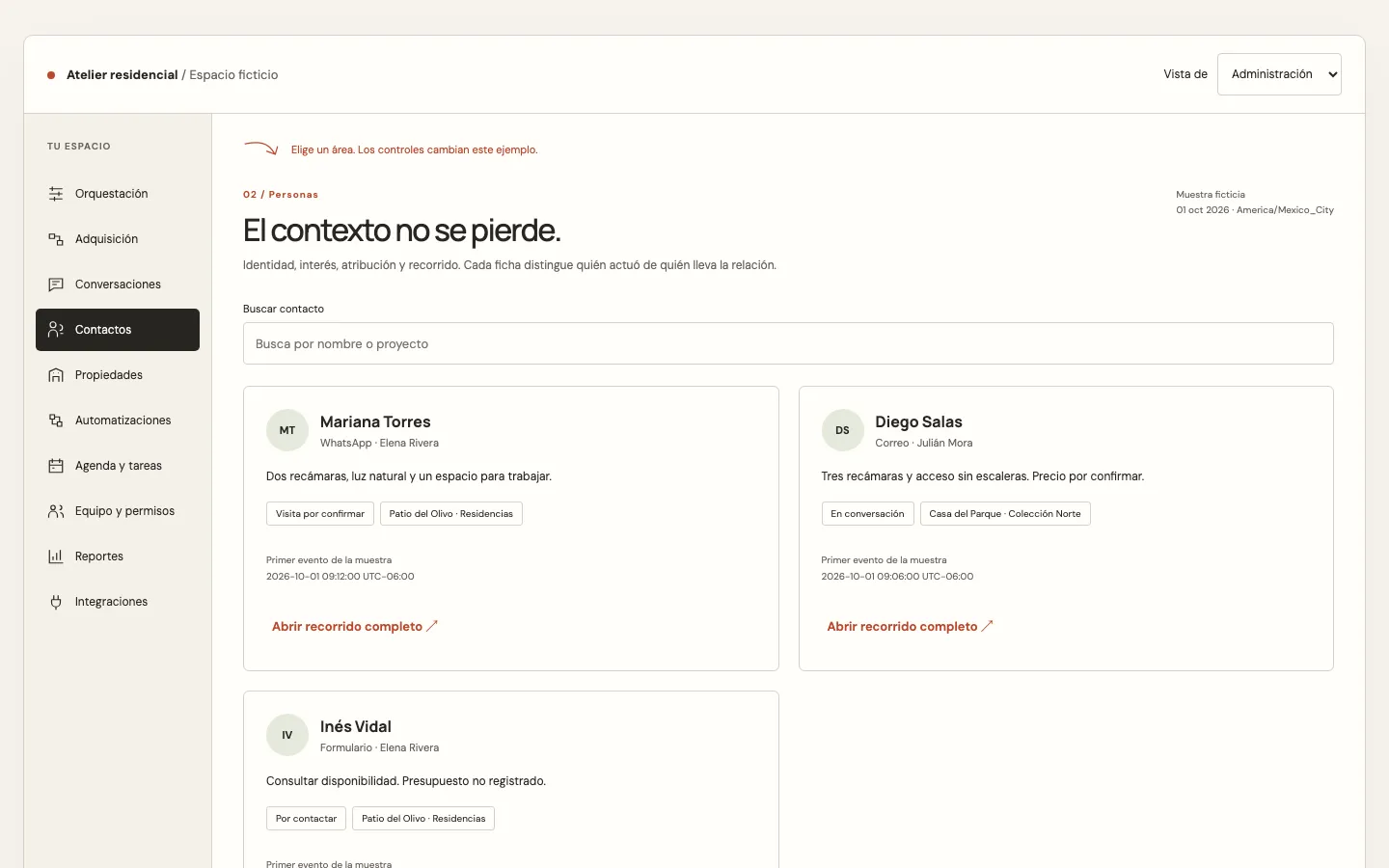This screenshot has width=1389, height=868.
Task: Click the 02 / Personas section label
Action: [x=281, y=195]
